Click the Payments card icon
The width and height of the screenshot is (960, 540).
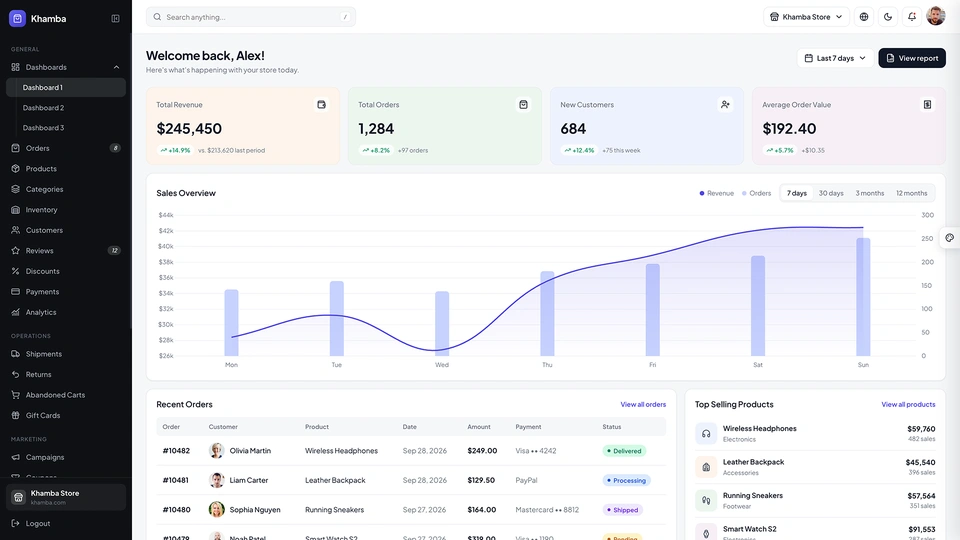[15, 291]
